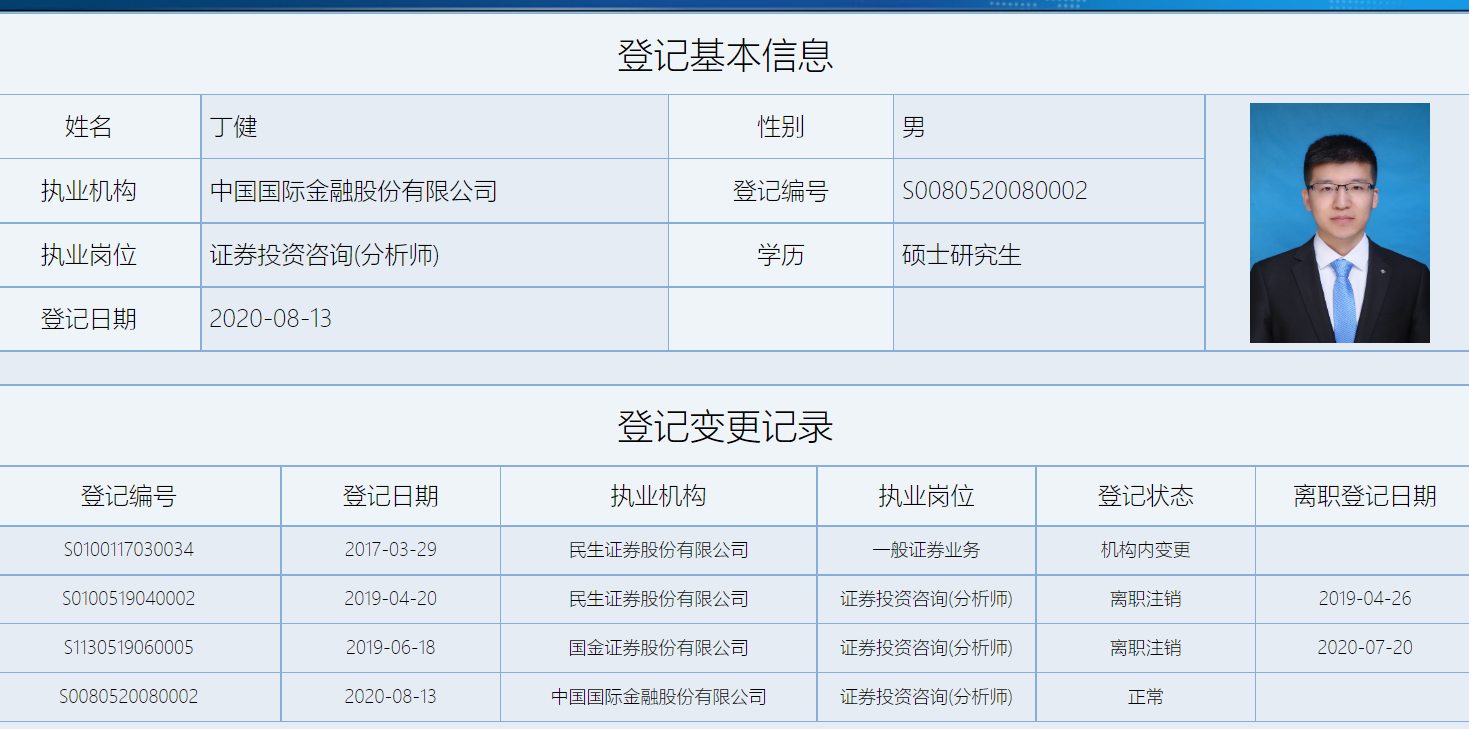Image resolution: width=1469 pixels, height=729 pixels.
Task: Click 离职注销 status in the 2019-06-18 row
Action: [x=1146, y=648]
